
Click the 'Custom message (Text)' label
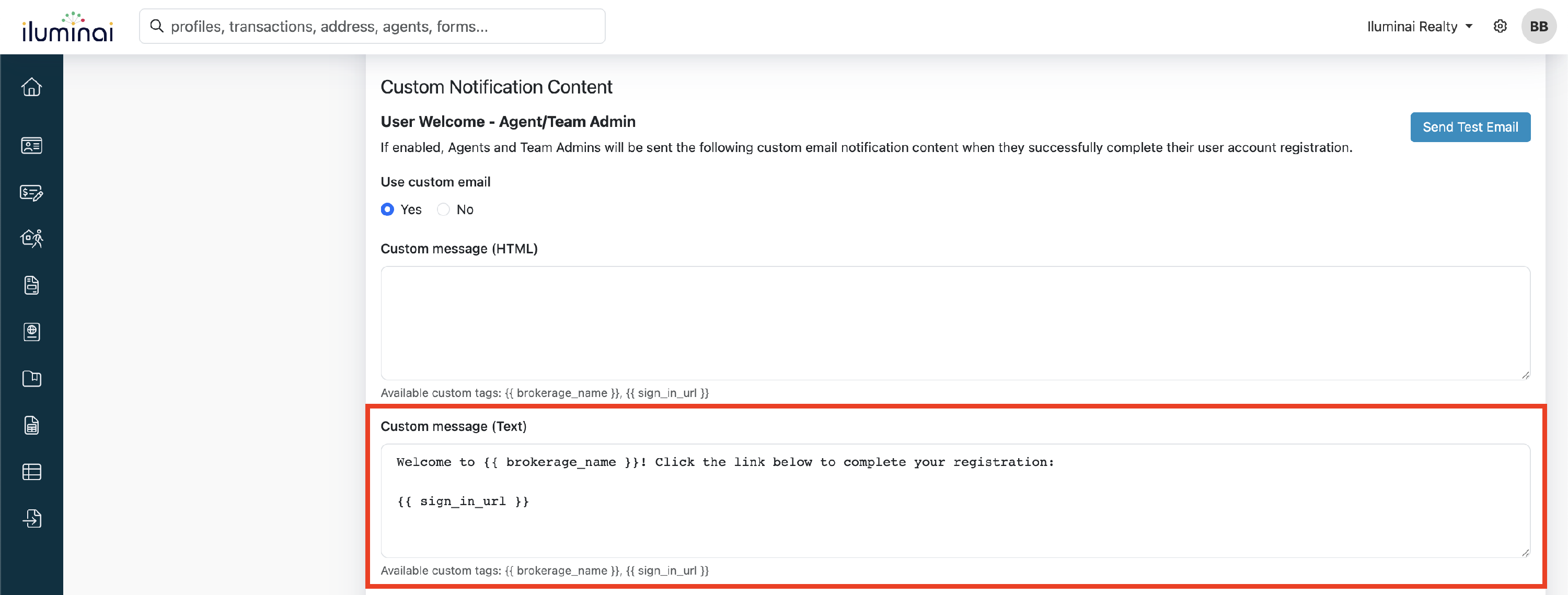pos(454,426)
